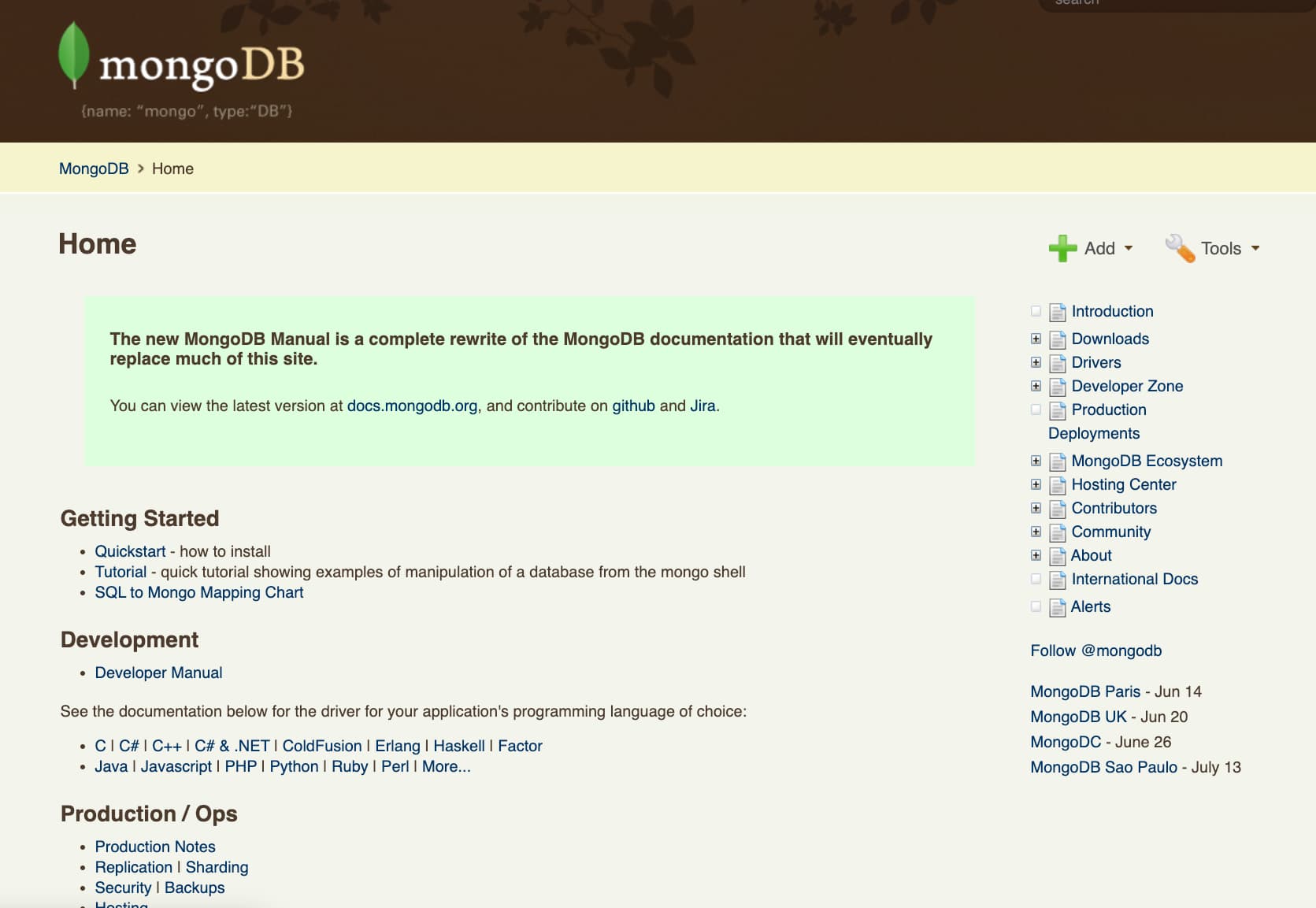The width and height of the screenshot is (1316, 908).
Task: Click the wrench Tools icon
Action: pyautogui.click(x=1179, y=248)
